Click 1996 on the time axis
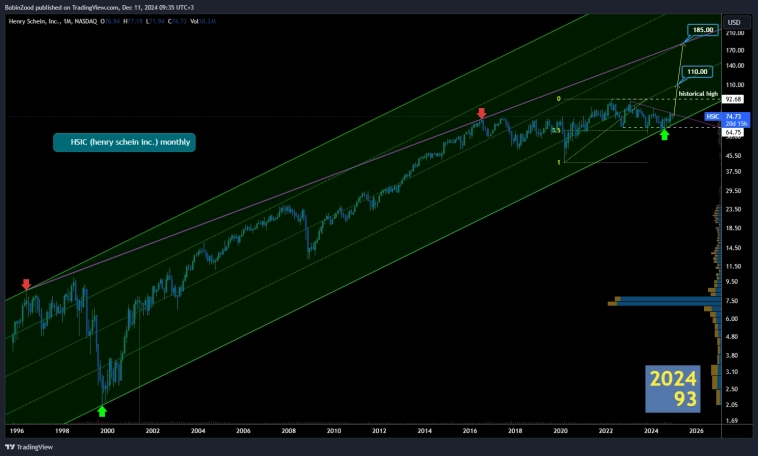The width and height of the screenshot is (758, 456). pos(16,430)
